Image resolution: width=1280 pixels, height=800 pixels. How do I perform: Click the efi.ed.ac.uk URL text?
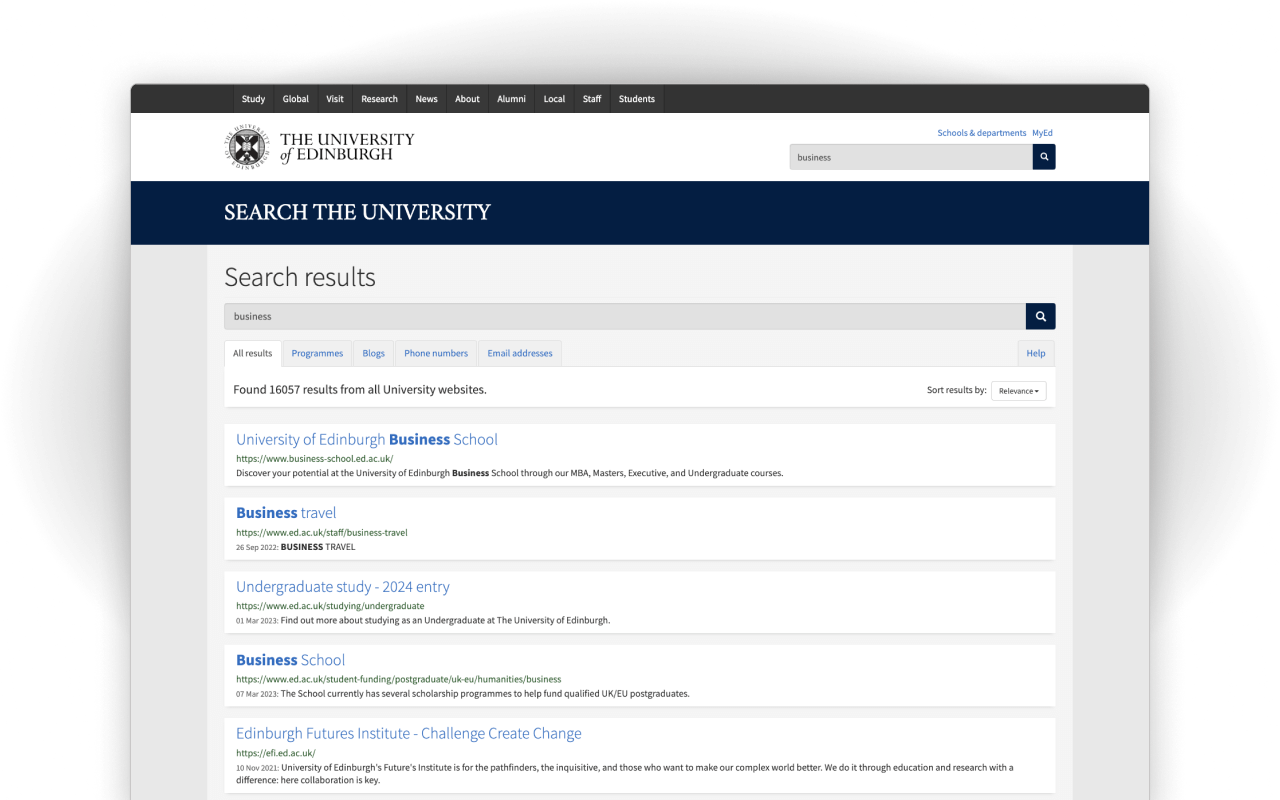(x=276, y=753)
